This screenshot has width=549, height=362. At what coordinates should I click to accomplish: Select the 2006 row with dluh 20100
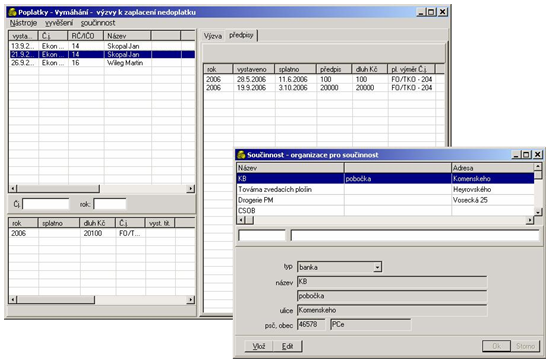point(102,233)
